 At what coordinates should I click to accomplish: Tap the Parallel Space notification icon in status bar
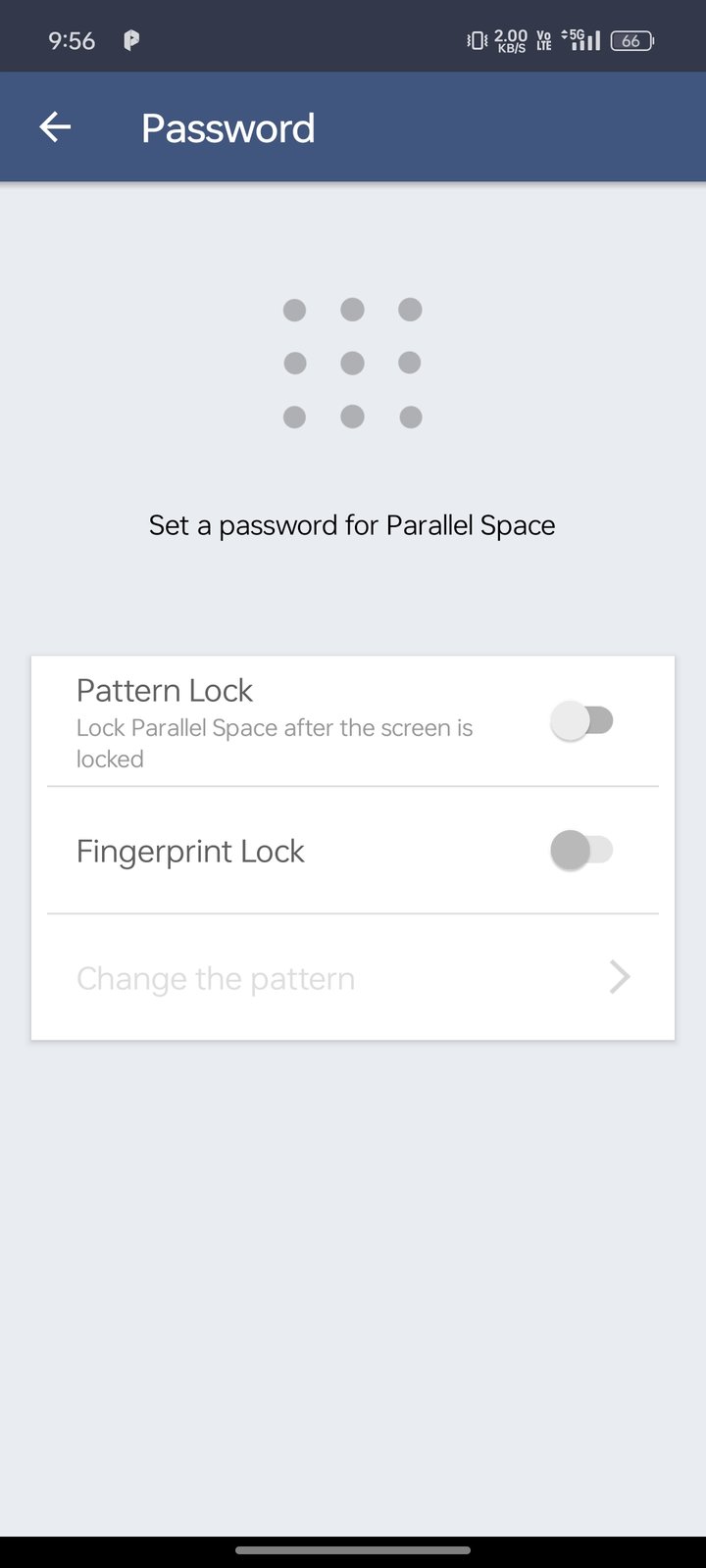(130, 40)
